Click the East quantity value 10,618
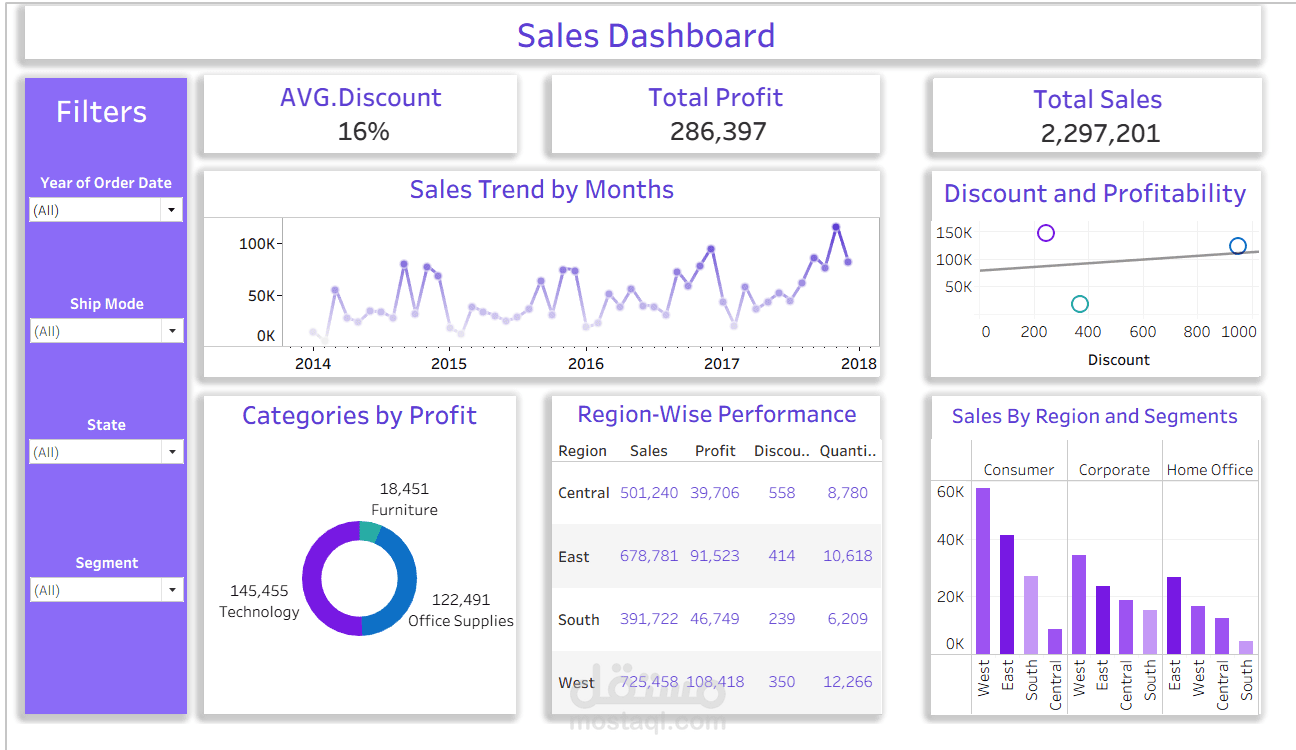Image resolution: width=1296 pixels, height=750 pixels. pyautogui.click(x=848, y=556)
